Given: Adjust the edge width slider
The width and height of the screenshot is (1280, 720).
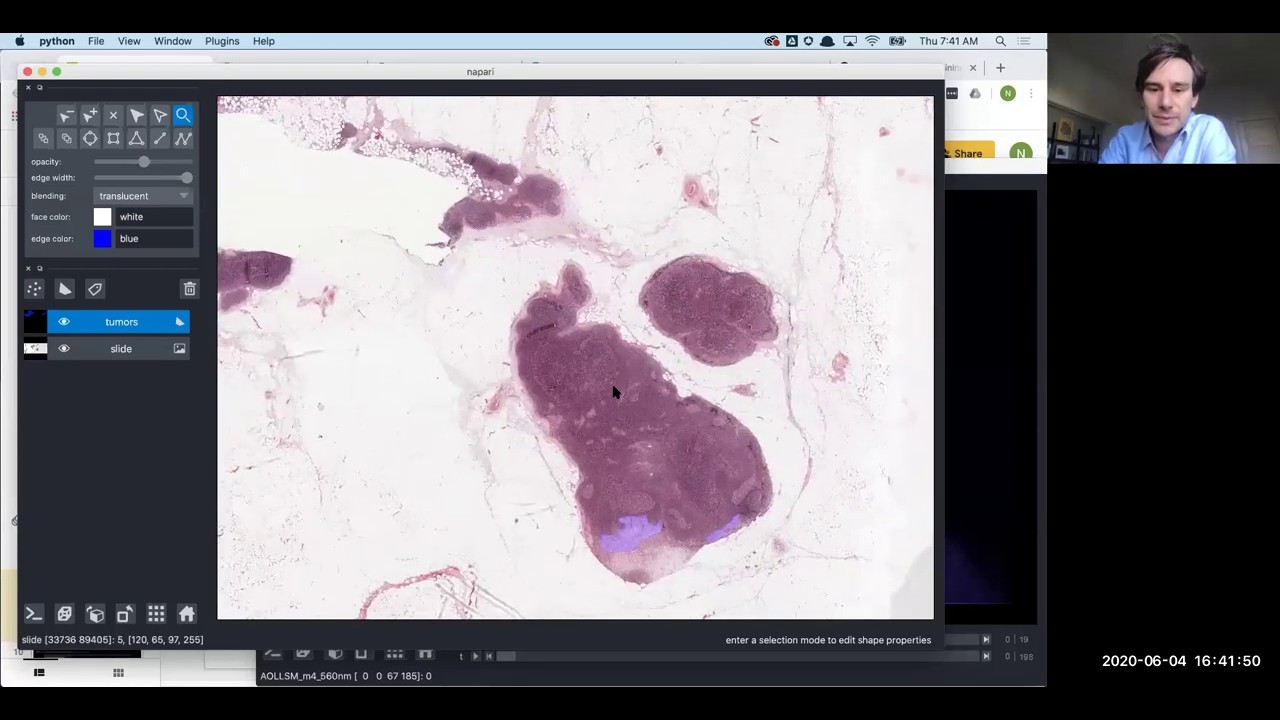Looking at the screenshot, I should (143, 178).
